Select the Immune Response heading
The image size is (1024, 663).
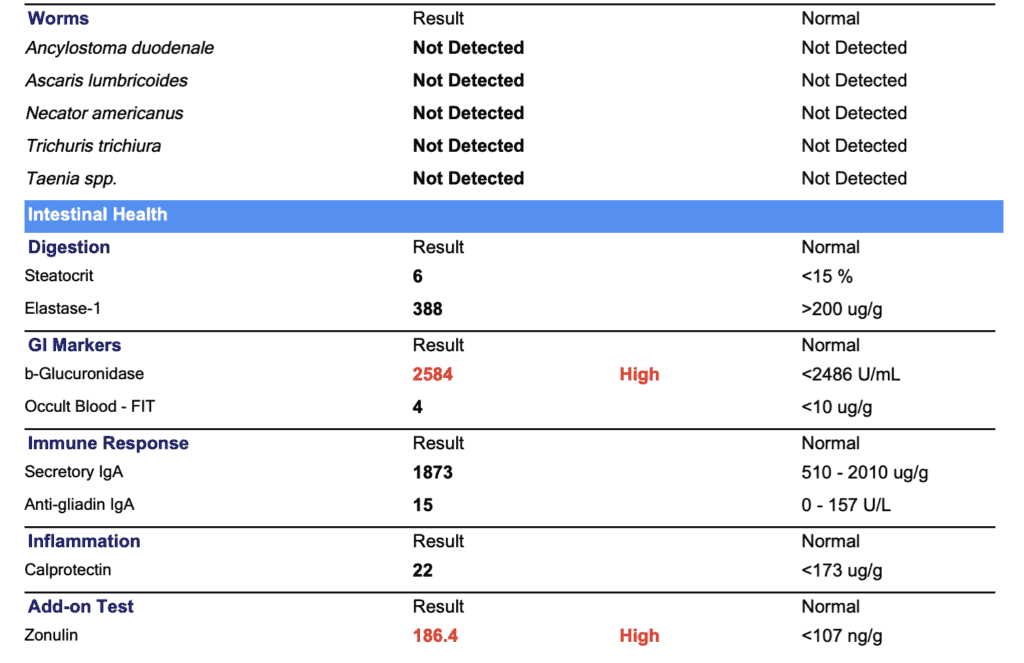click(x=108, y=443)
